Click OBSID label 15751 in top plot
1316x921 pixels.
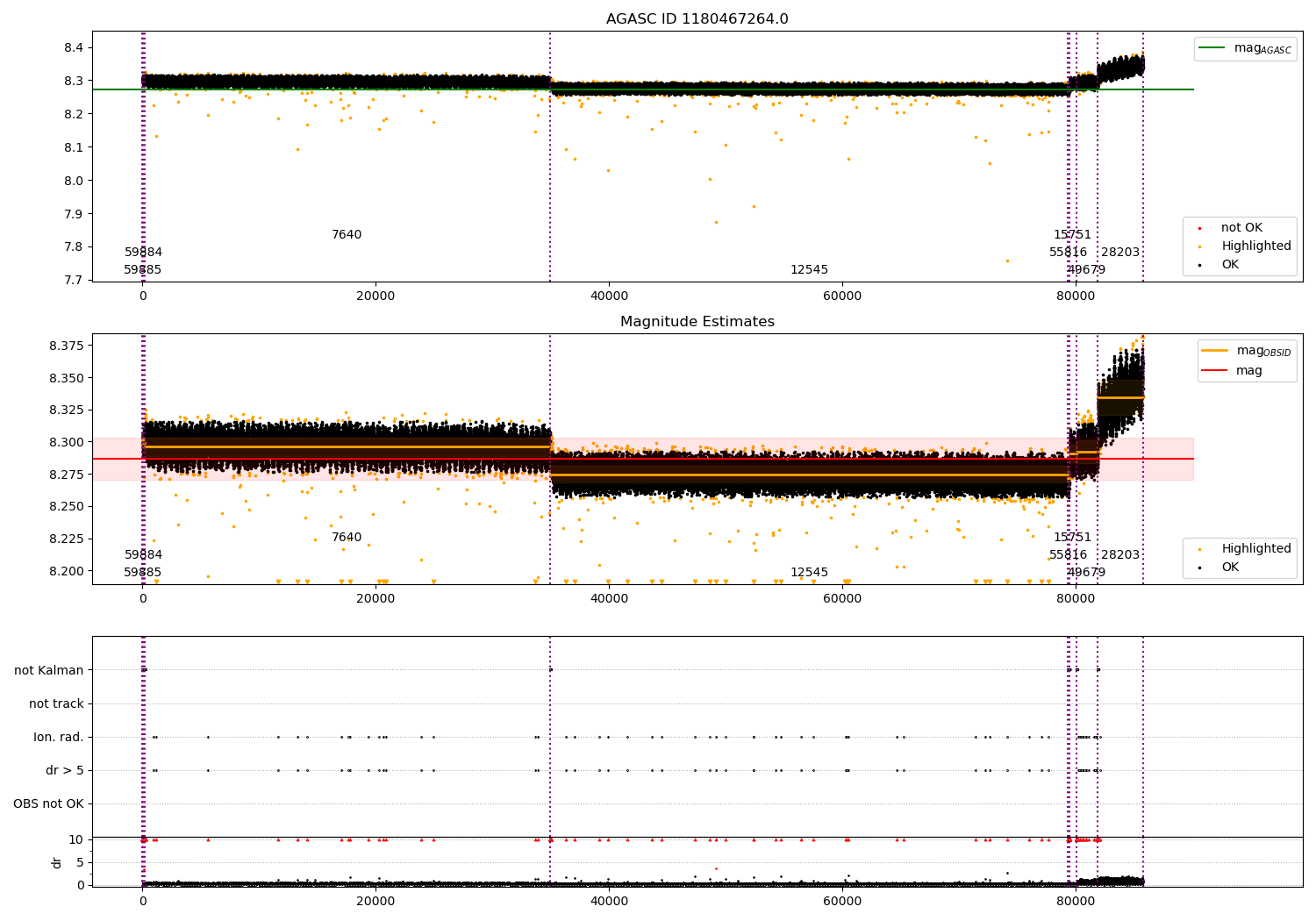coord(1072,235)
